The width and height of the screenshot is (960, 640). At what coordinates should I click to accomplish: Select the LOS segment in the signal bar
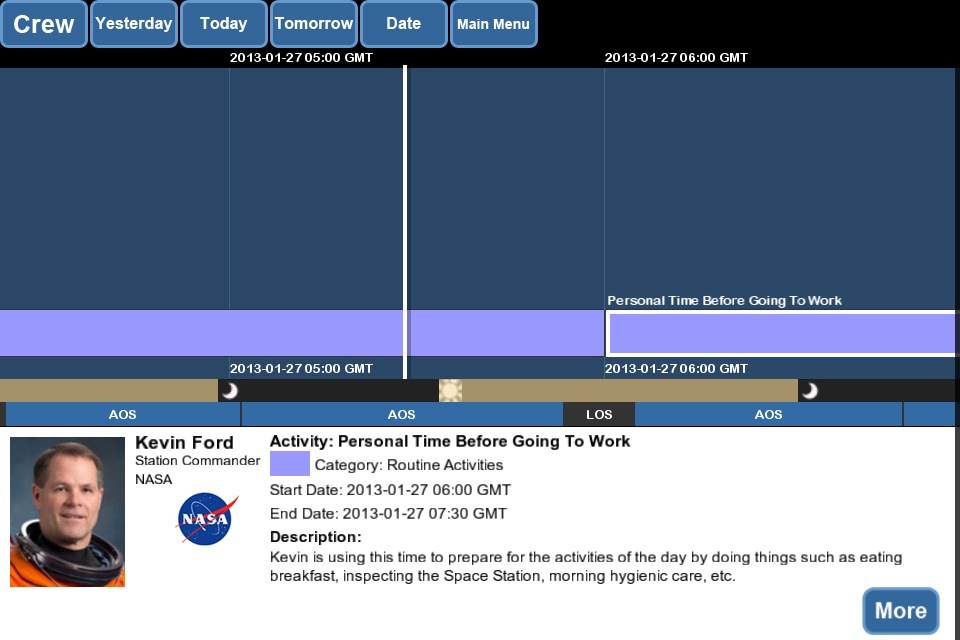coord(599,415)
